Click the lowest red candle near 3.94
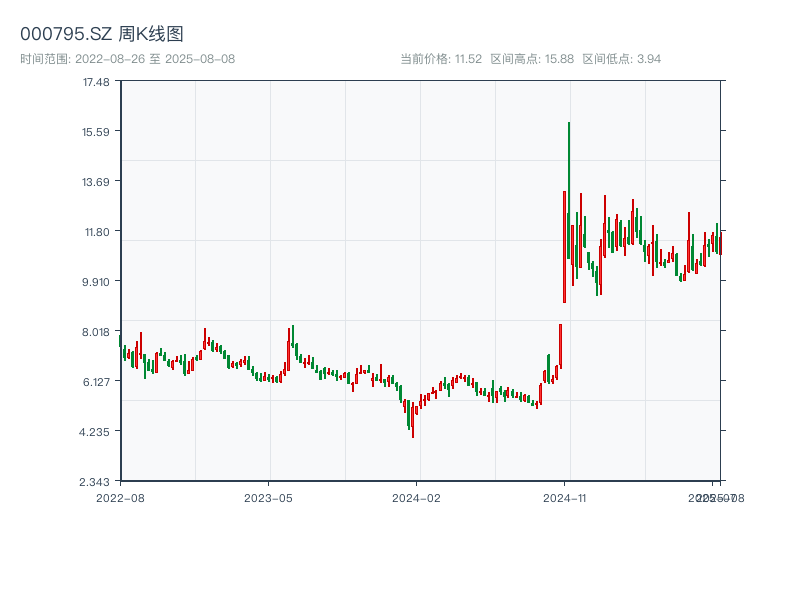800x600 pixels. (x=413, y=419)
